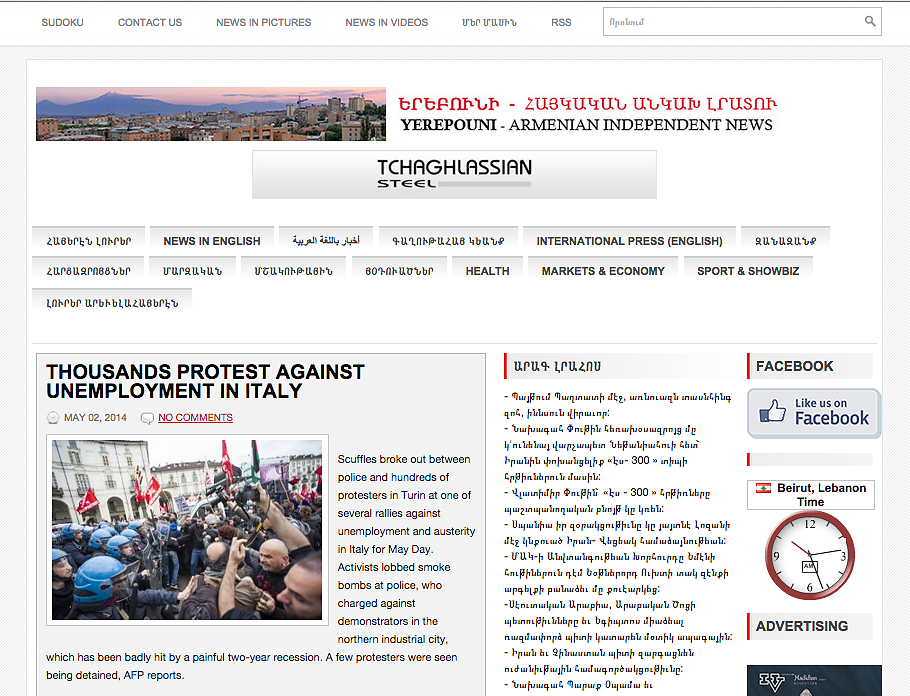The image size is (910, 696).
Task: Select the ԳԱՂՈՒԹԱՀԱՅ ԿԵԱՆՔ tab
Action: 448,241
